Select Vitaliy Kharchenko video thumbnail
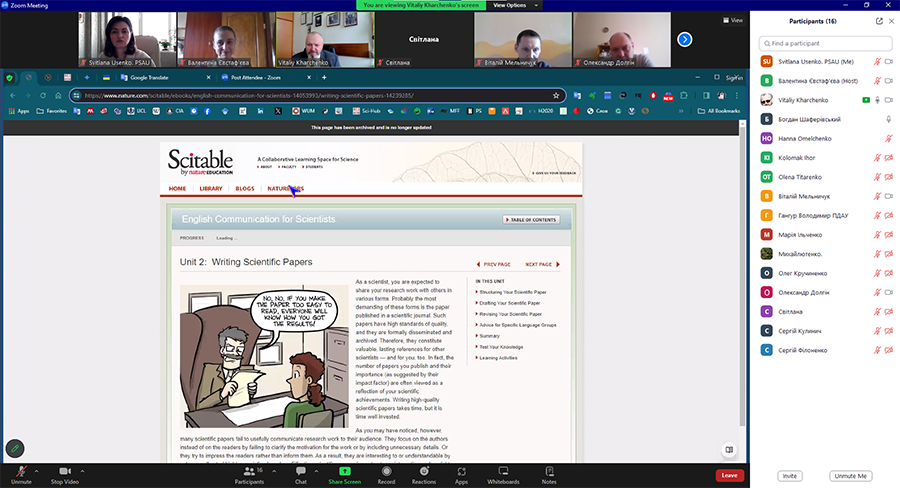This screenshot has height=488, width=900. point(325,40)
